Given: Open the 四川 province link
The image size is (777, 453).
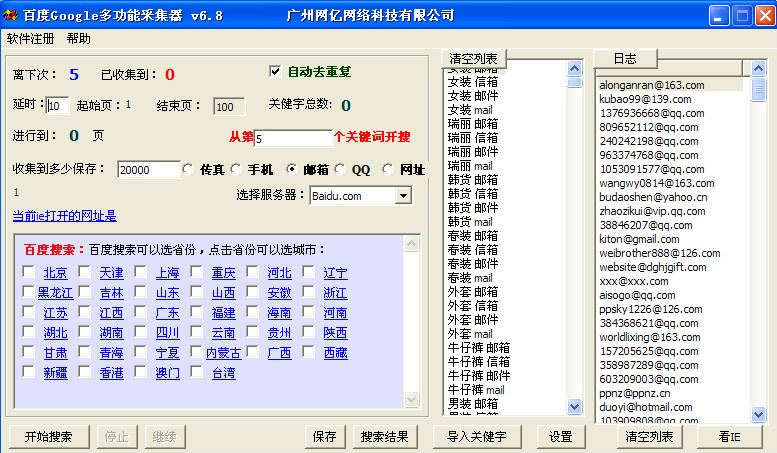Looking at the screenshot, I should [x=167, y=333].
